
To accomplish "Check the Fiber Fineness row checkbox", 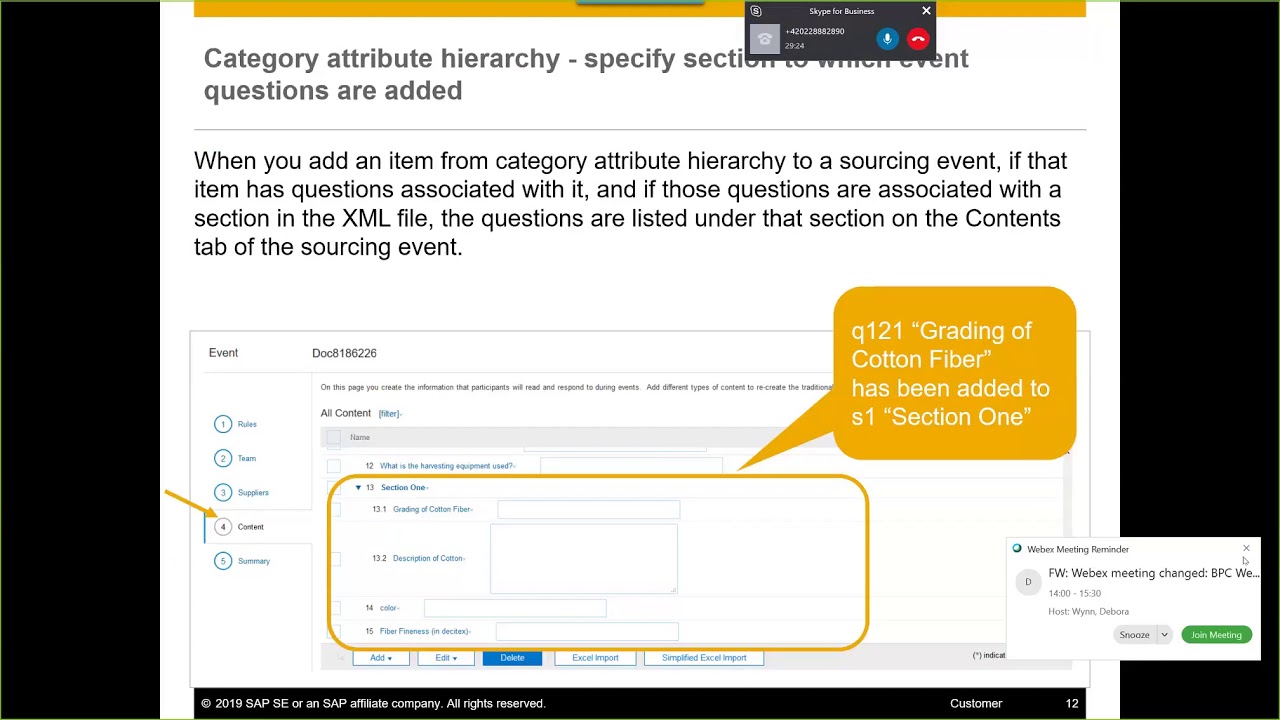I will coord(334,631).
